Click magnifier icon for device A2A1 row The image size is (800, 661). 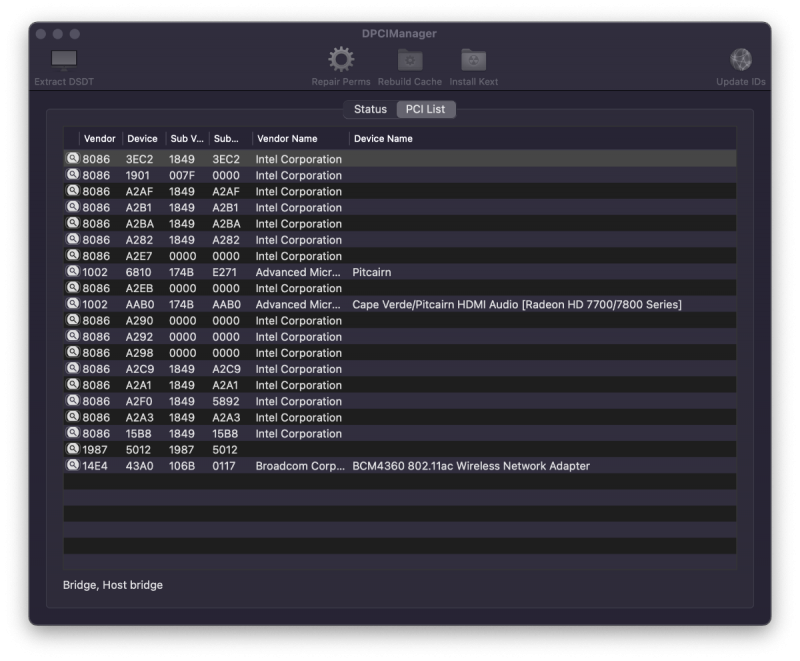(73, 385)
